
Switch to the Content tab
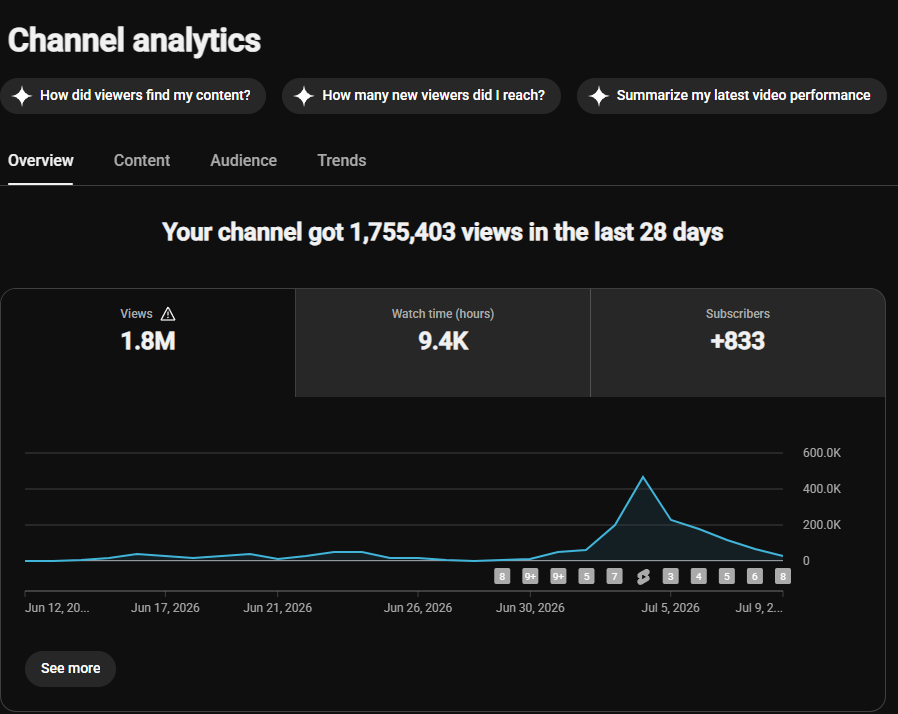[x=141, y=160]
